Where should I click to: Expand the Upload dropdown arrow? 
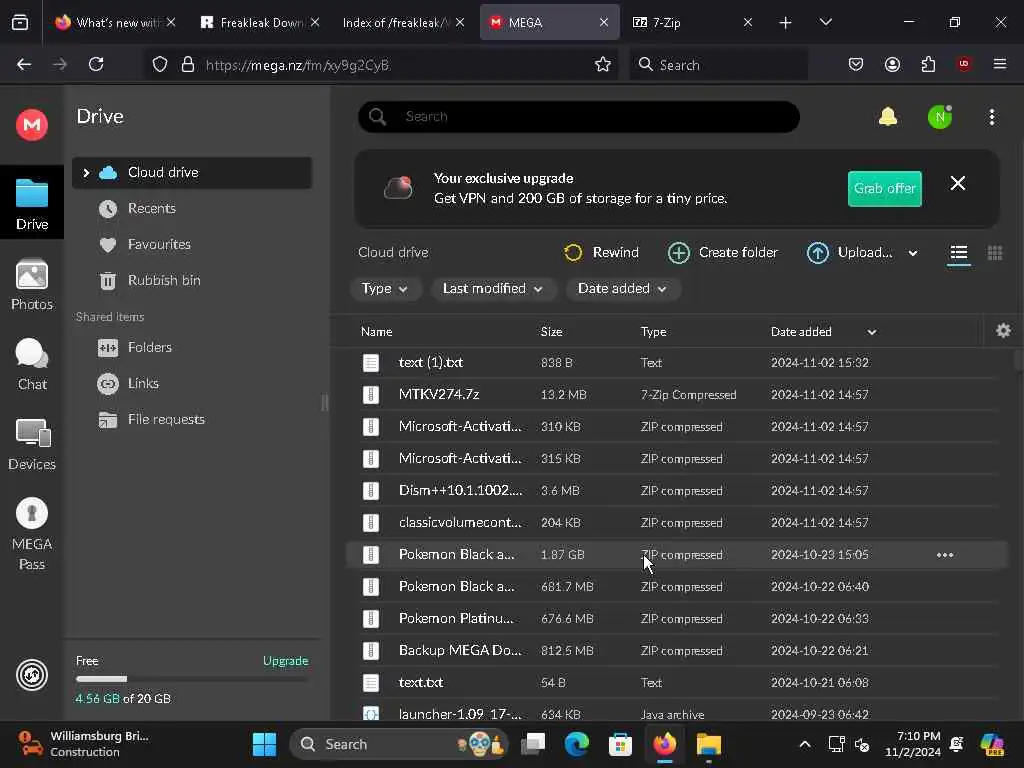pos(912,253)
